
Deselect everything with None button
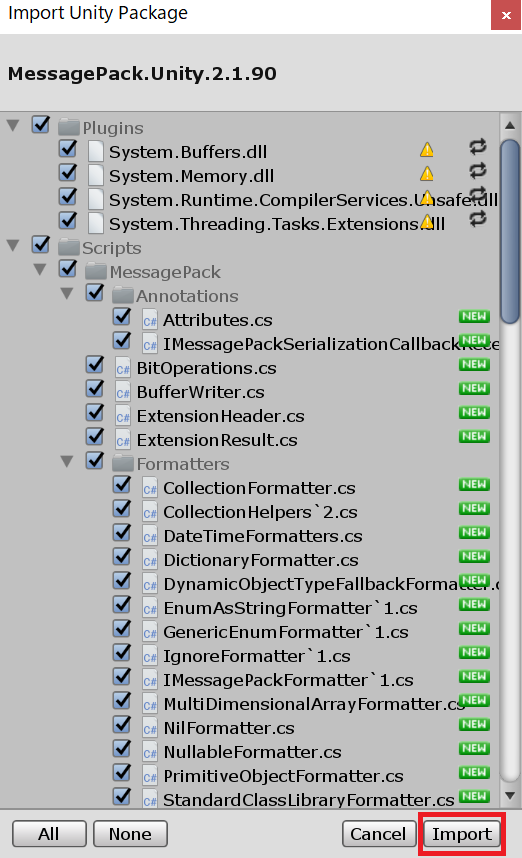pyautogui.click(x=130, y=833)
